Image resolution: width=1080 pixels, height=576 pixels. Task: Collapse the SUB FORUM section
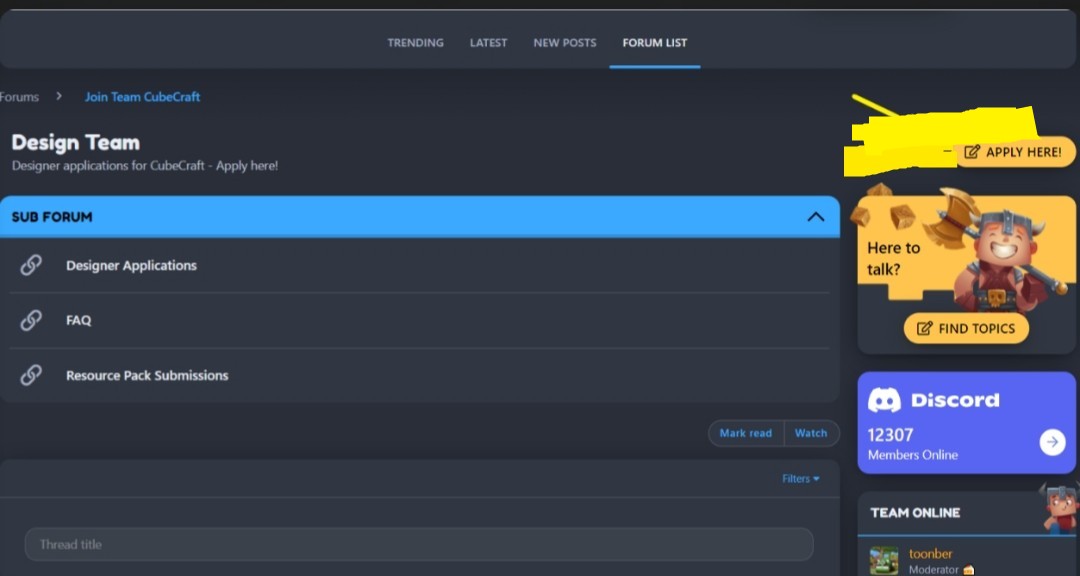coord(816,217)
